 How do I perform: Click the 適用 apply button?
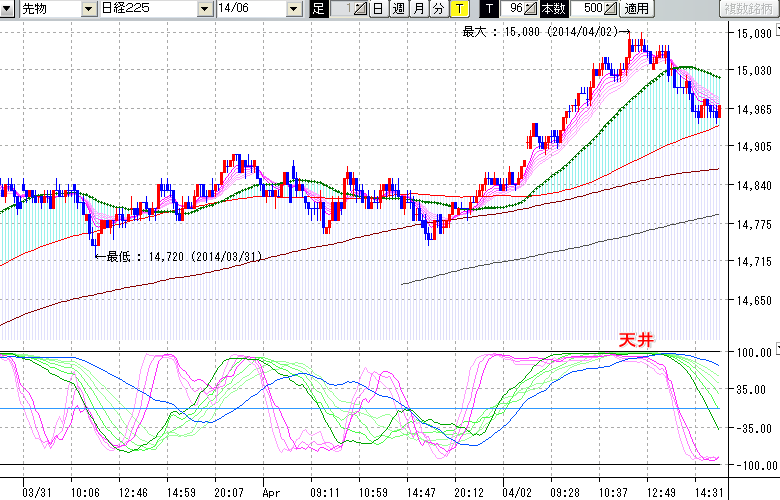coord(636,9)
